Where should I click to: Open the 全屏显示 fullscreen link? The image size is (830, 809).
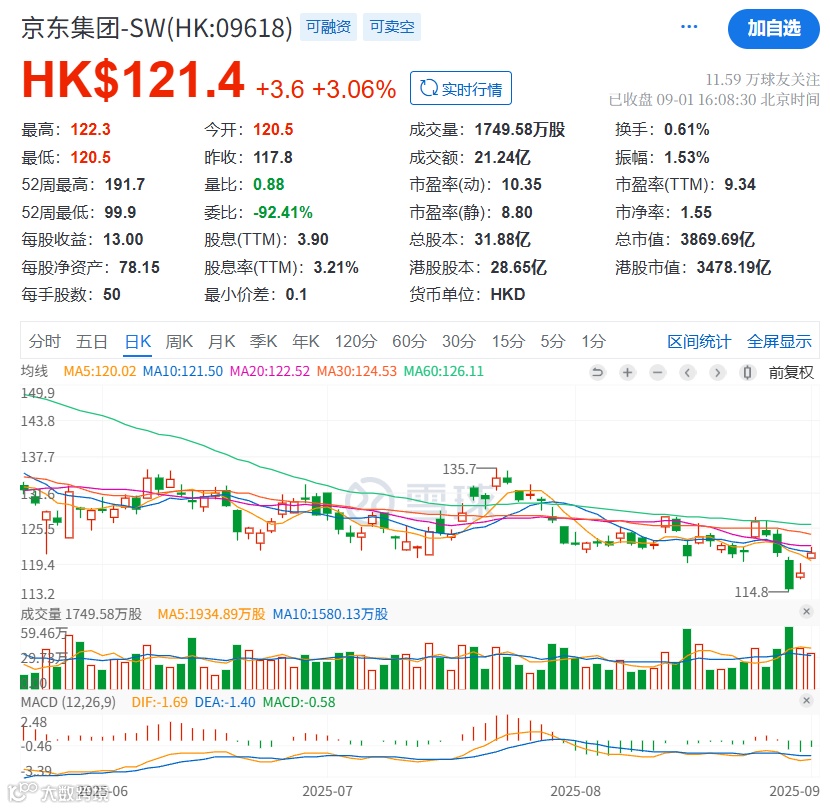[779, 341]
